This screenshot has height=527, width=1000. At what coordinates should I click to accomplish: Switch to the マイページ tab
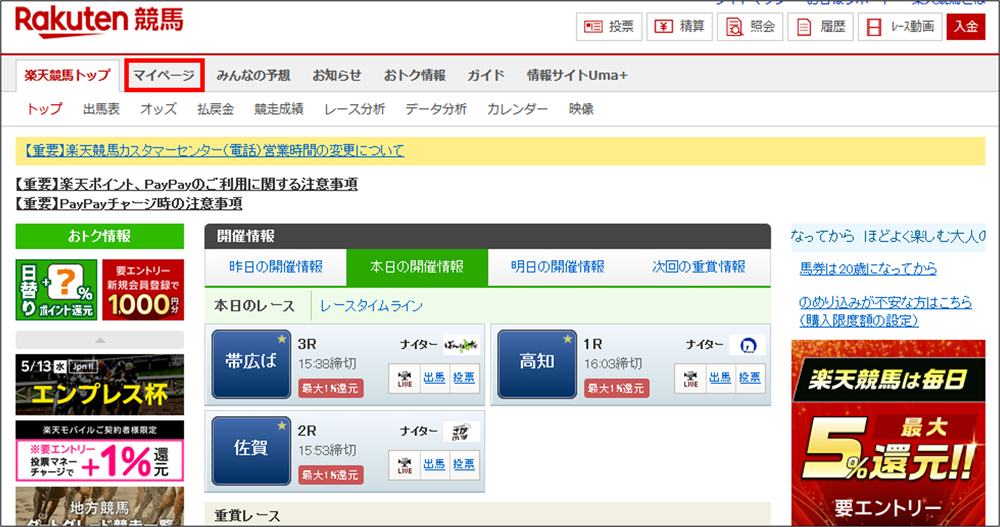164,75
